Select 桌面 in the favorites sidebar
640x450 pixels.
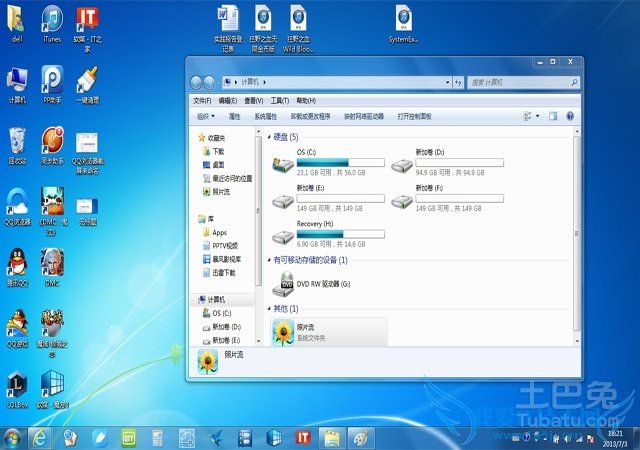click(218, 165)
